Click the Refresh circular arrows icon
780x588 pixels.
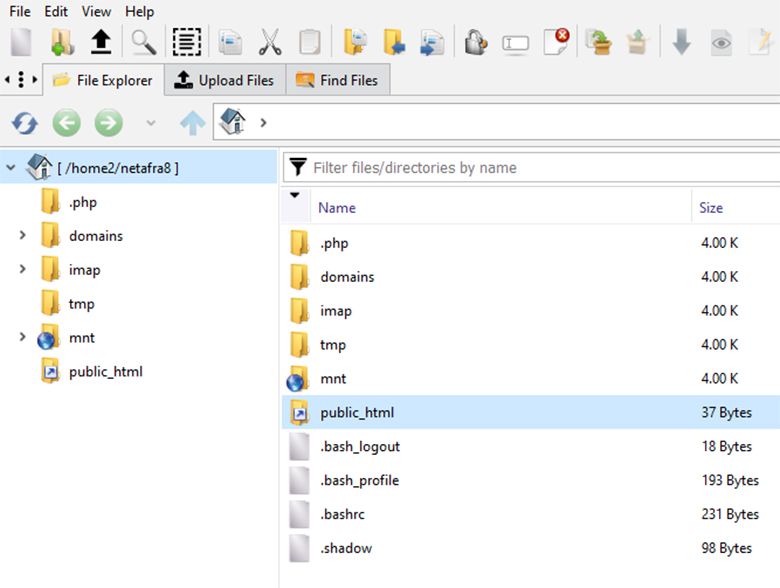25,123
